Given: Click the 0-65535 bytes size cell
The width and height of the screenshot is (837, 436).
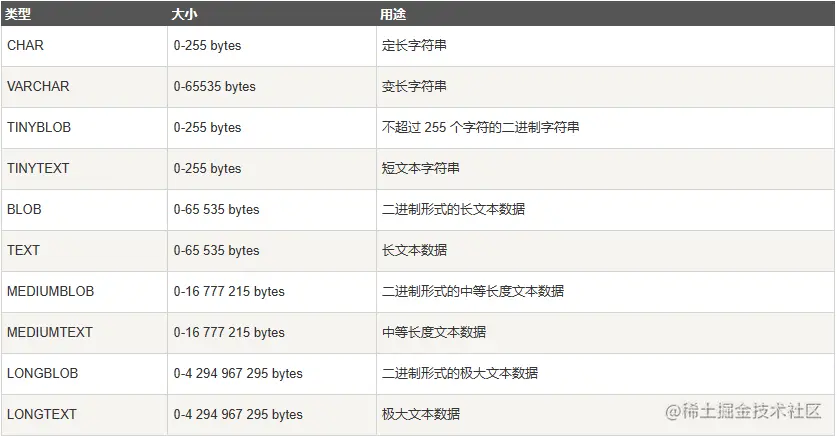Looking at the screenshot, I should (214, 87).
